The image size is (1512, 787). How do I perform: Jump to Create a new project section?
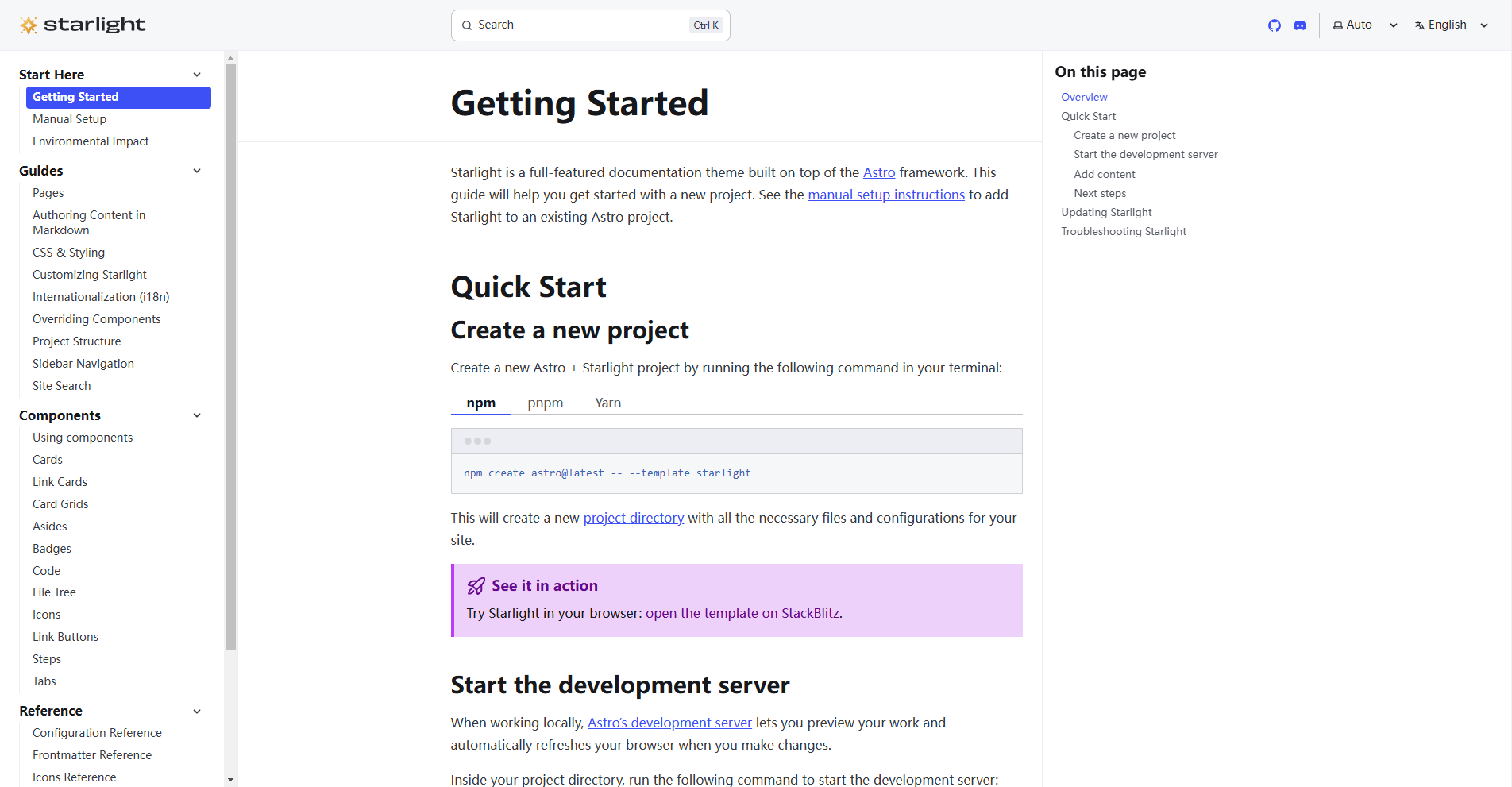1124,135
